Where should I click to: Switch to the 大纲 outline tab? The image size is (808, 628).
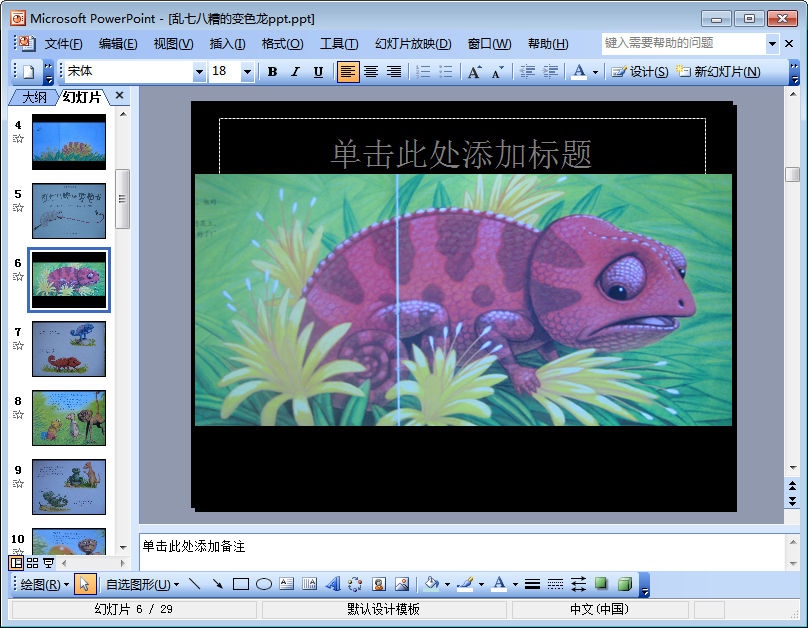(x=34, y=97)
